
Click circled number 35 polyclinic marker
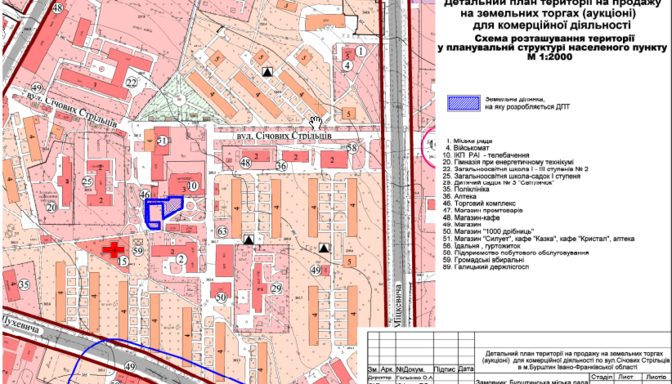point(24,284)
